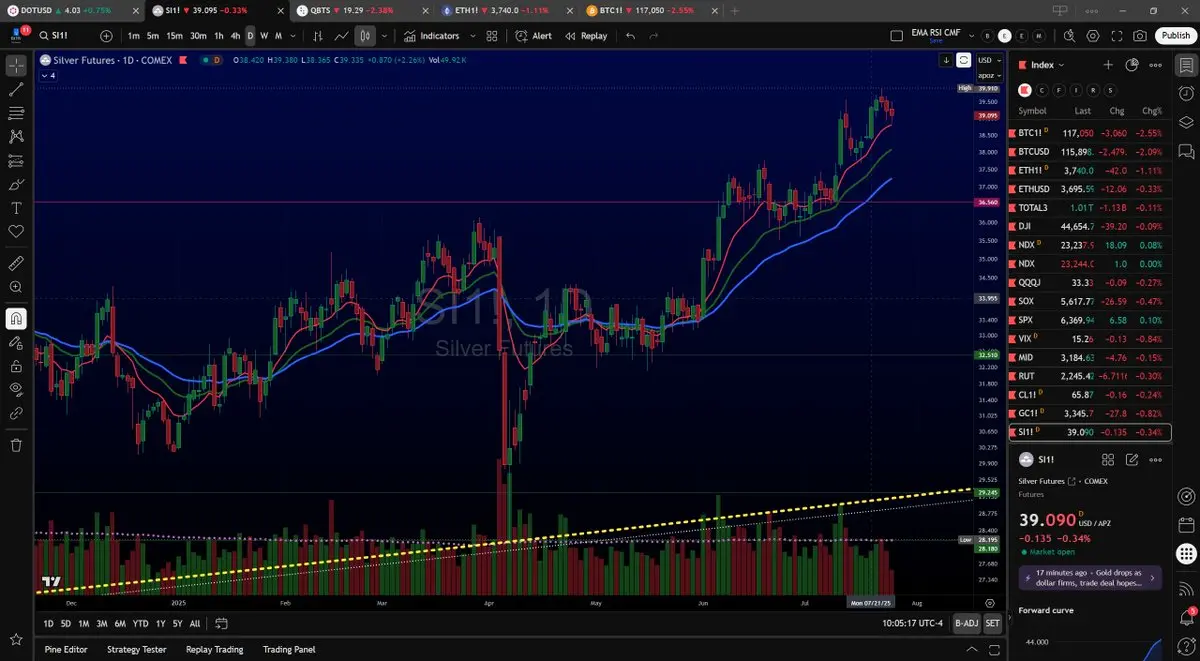1200x661 pixels.
Task: Create an Alert
Action: click(533, 36)
